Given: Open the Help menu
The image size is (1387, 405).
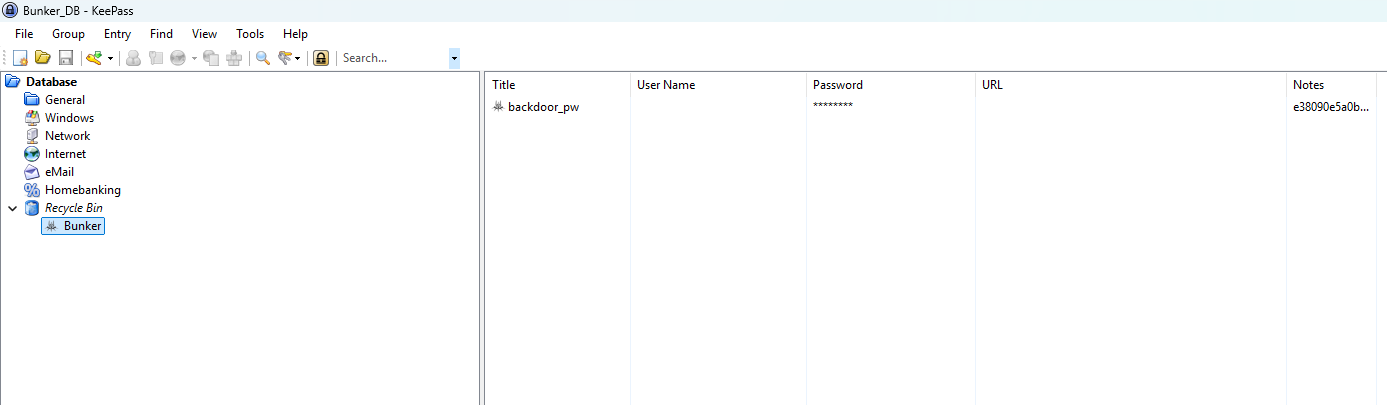Looking at the screenshot, I should click(x=295, y=34).
